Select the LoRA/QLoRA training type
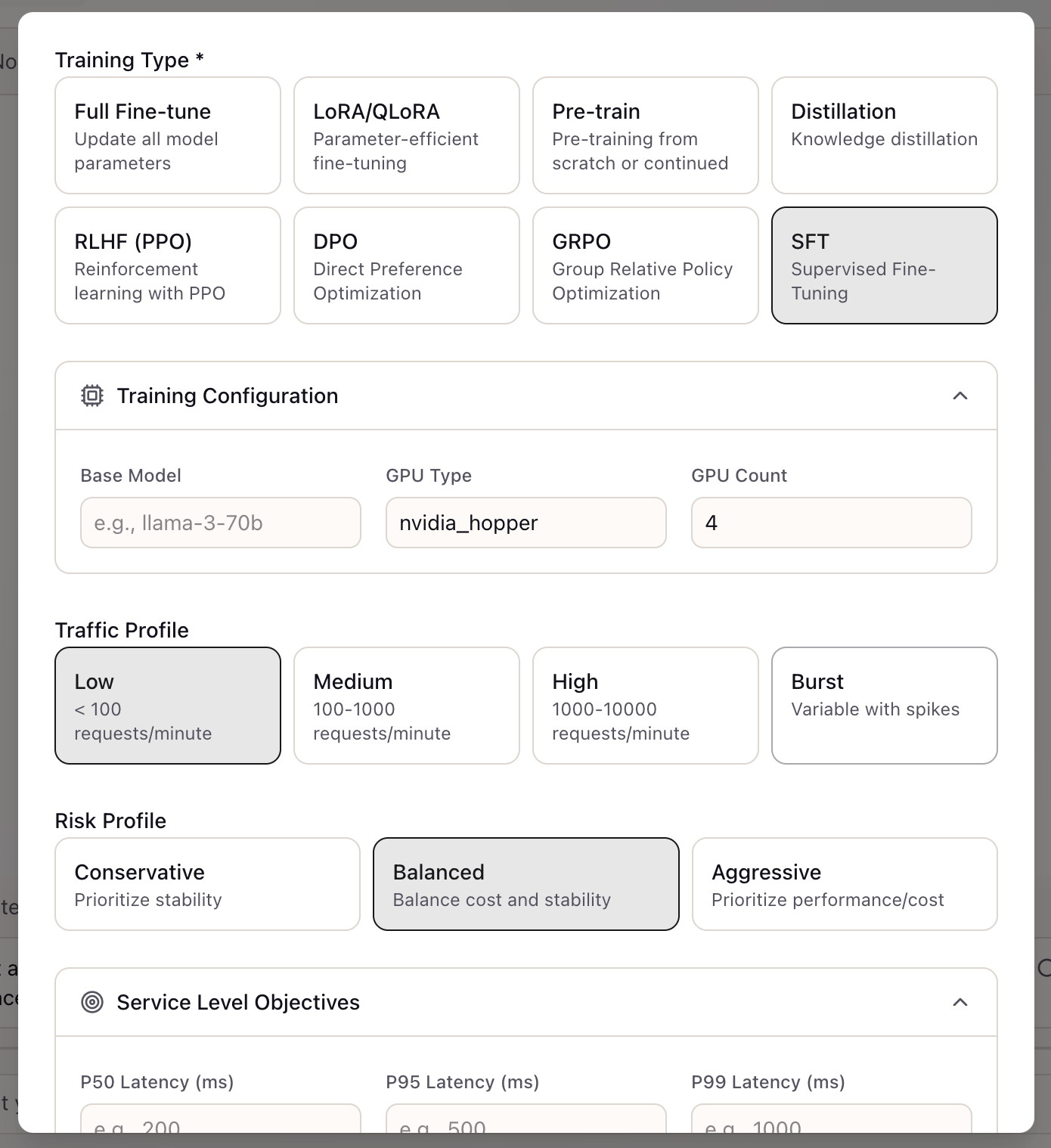The height and width of the screenshot is (1148, 1051). [406, 135]
